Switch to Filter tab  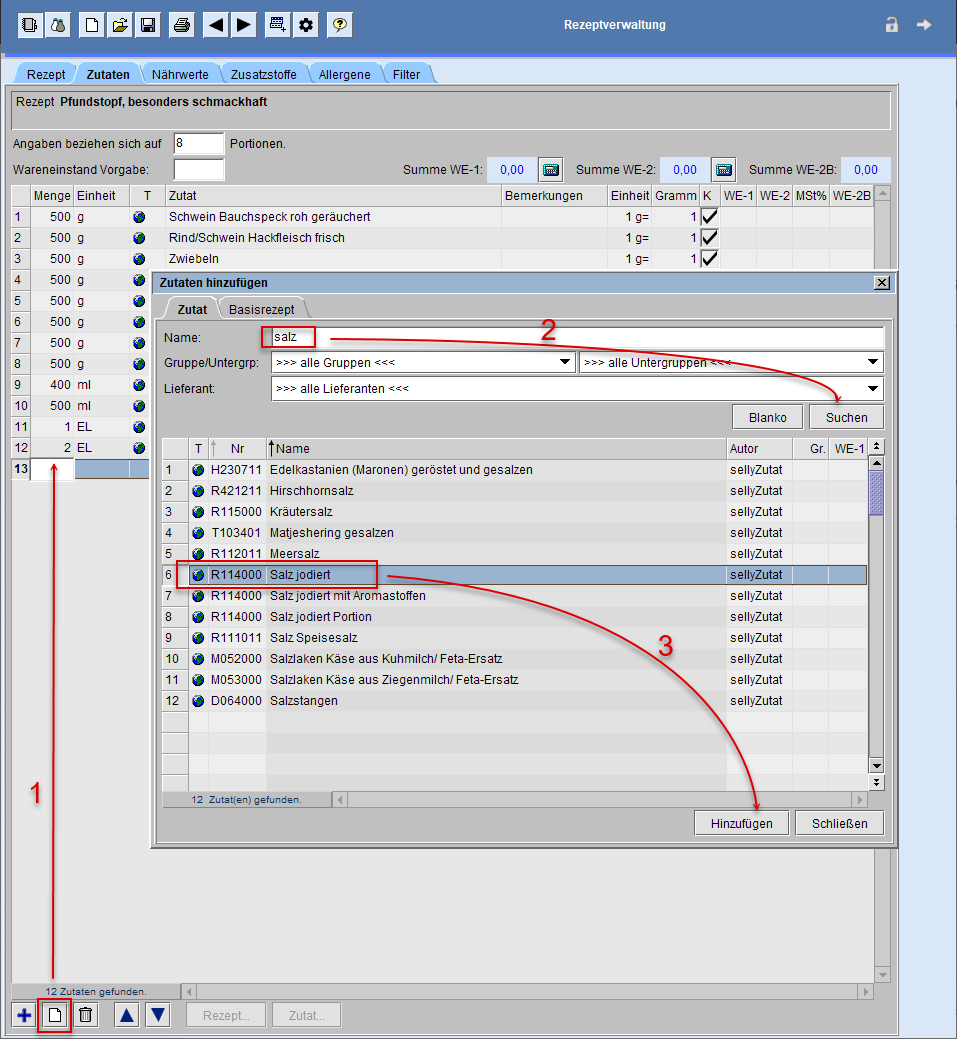tap(406, 74)
